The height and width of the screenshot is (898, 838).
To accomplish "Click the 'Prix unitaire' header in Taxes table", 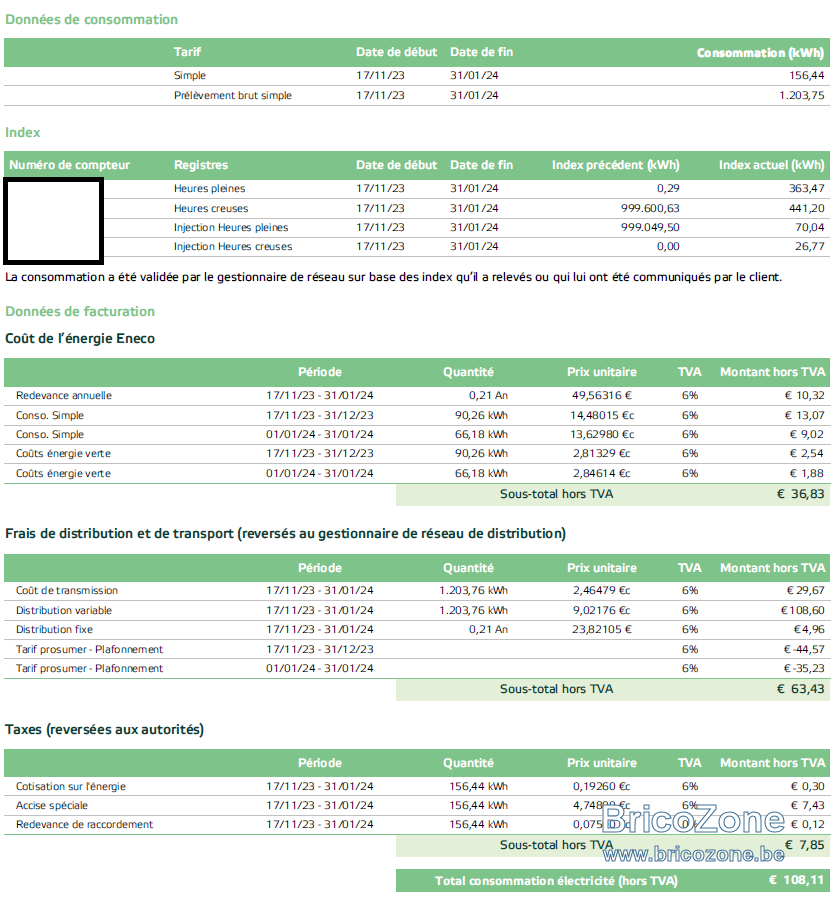I will point(601,763).
